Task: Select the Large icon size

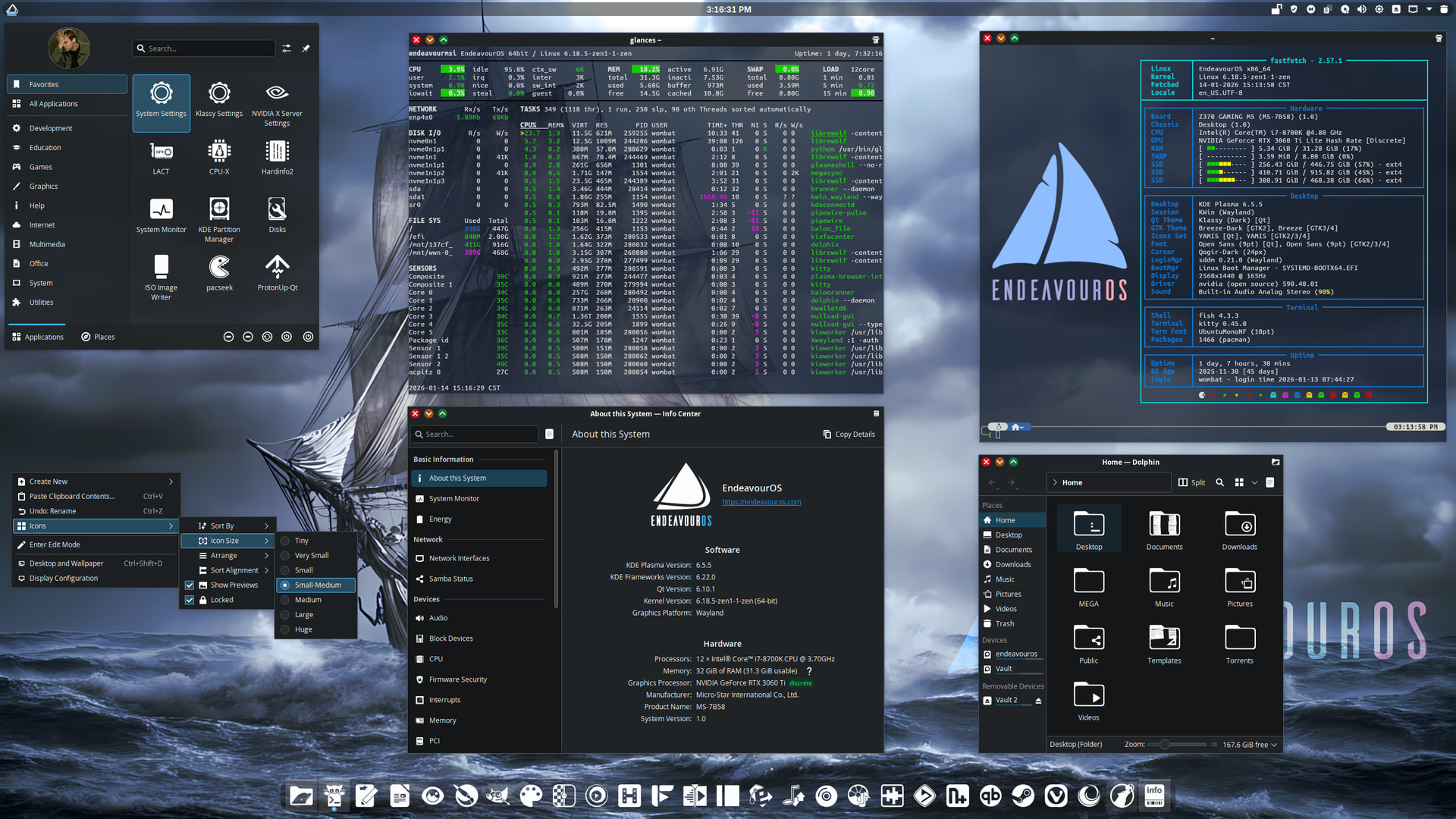Action: (315, 615)
